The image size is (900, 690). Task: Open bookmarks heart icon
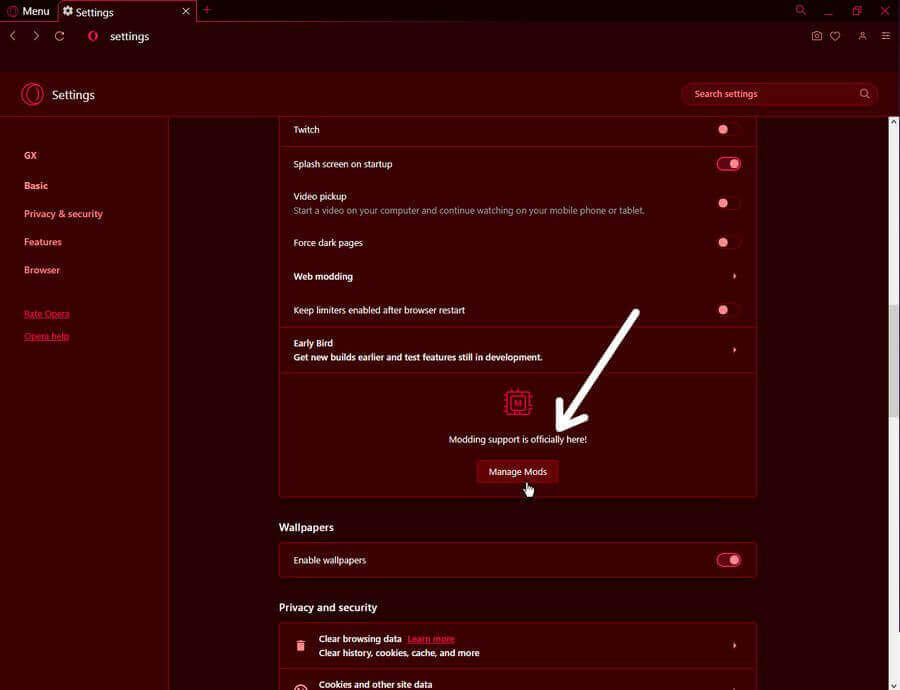coord(835,36)
